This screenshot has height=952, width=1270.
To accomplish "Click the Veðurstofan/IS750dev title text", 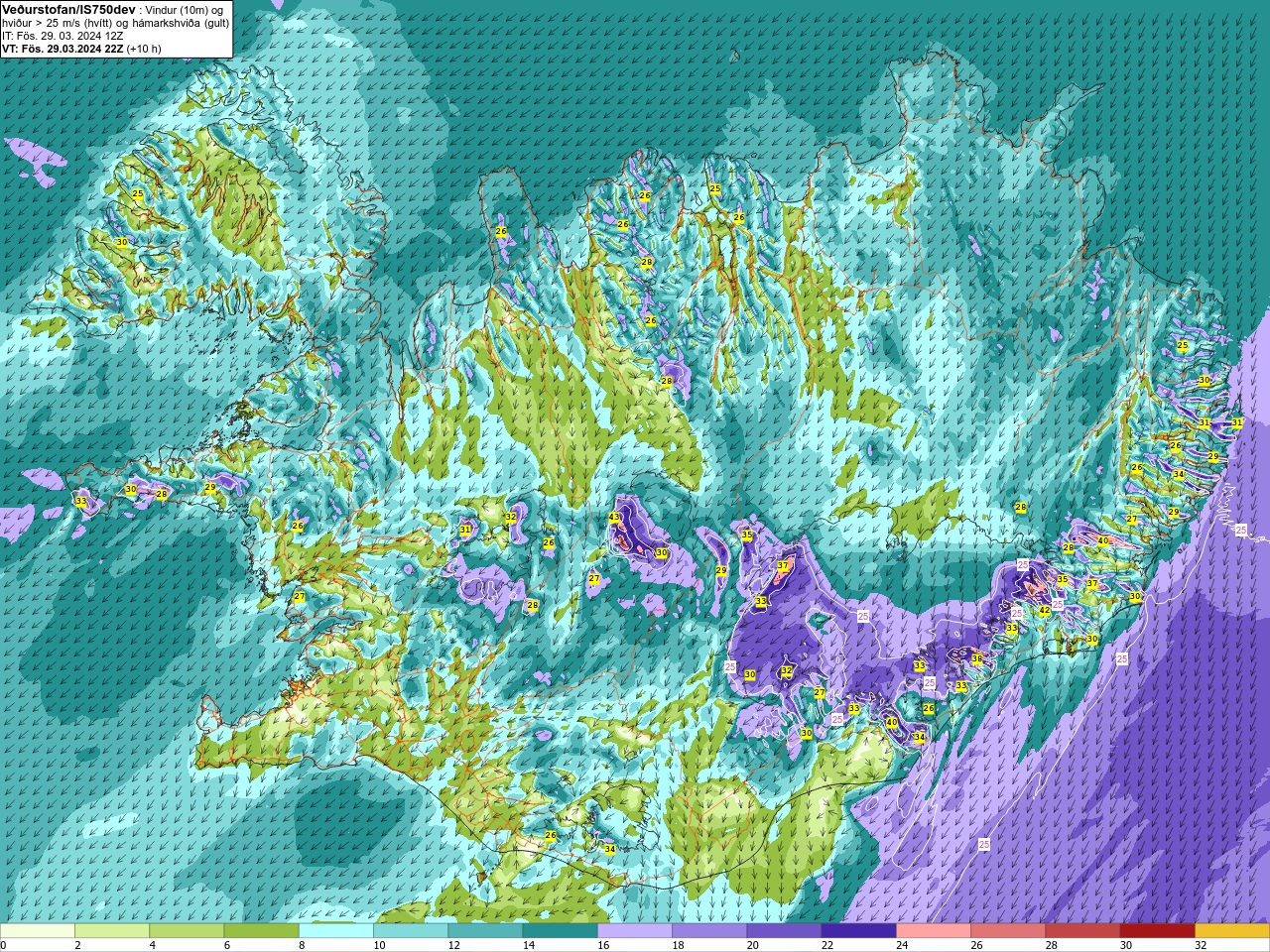I will (x=68, y=9).
